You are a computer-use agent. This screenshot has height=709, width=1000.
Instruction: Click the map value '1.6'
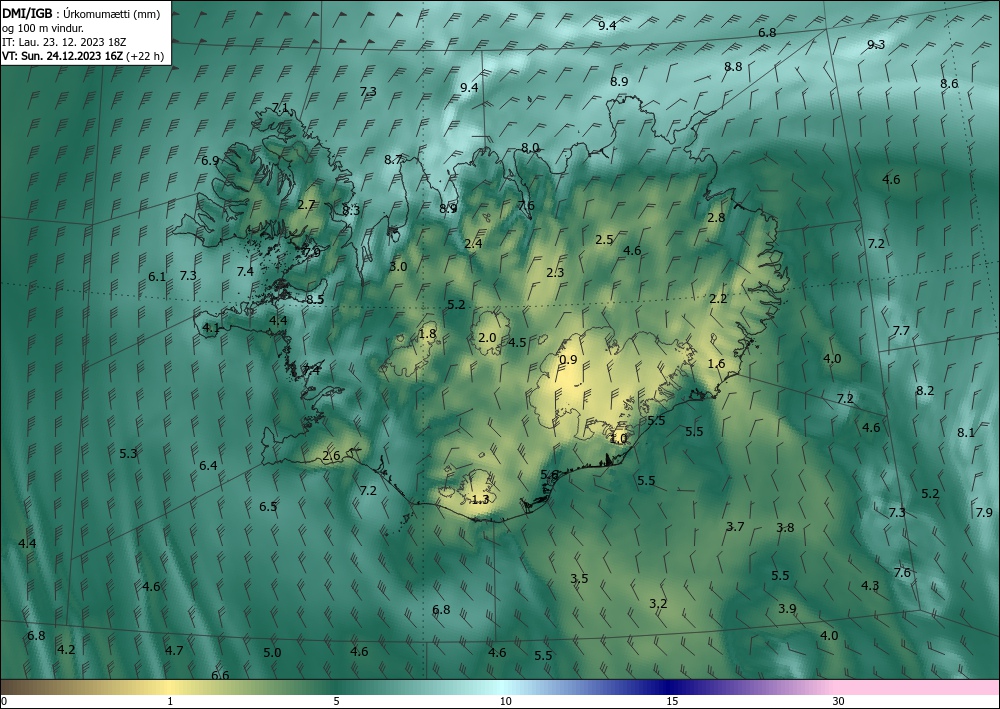click(x=717, y=363)
